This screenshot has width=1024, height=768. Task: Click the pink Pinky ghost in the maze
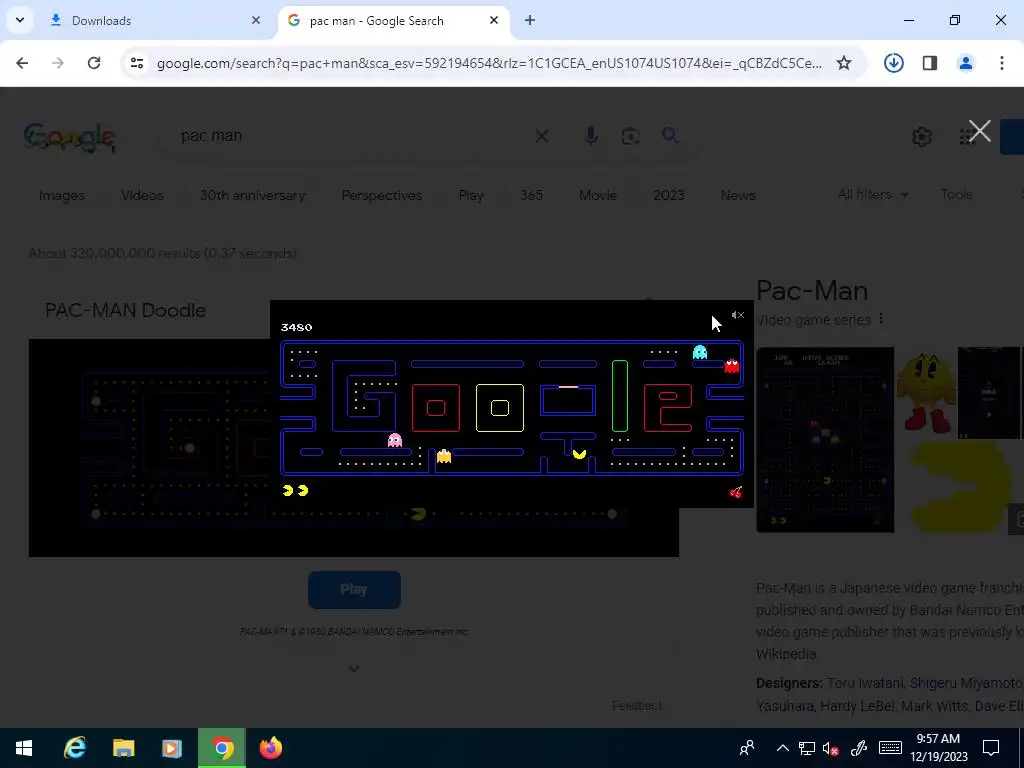point(394,440)
